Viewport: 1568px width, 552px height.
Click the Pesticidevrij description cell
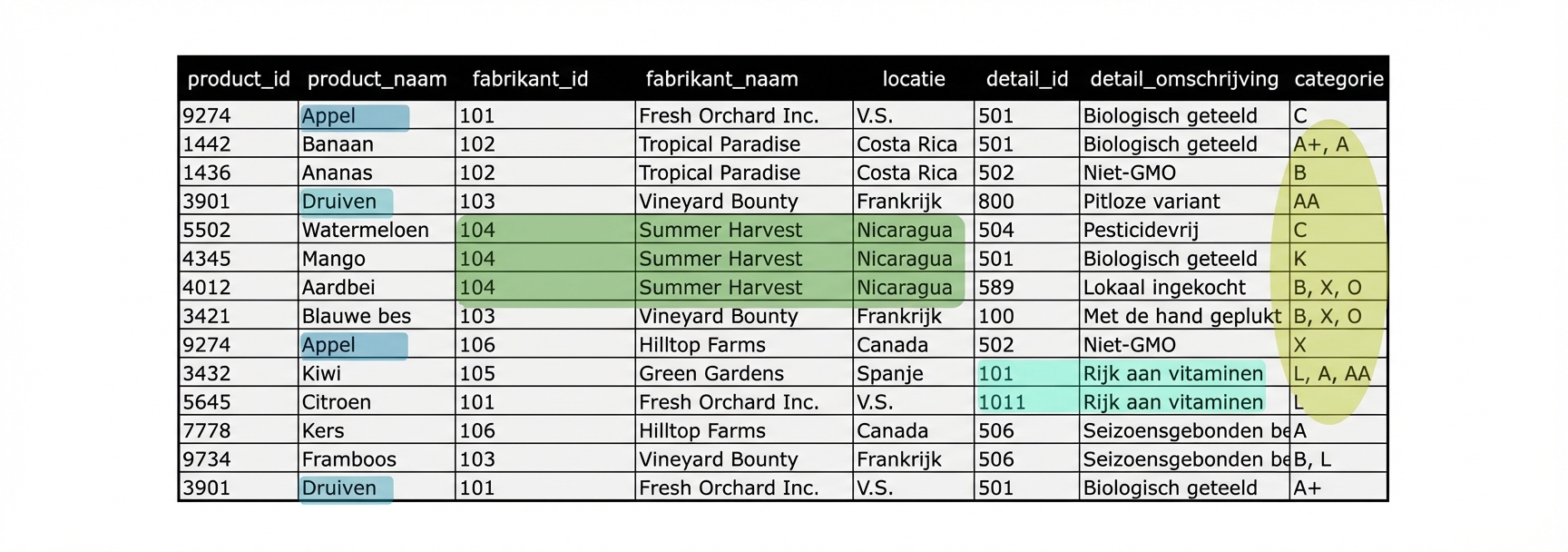pyautogui.click(x=1141, y=231)
